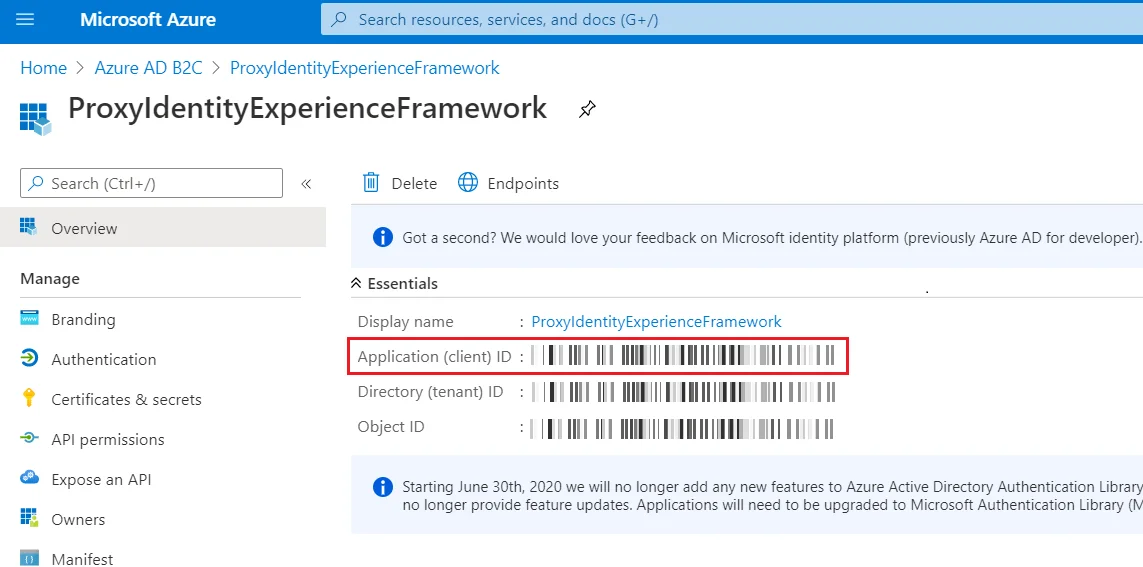The height and width of the screenshot is (567, 1143).
Task: Click the Overview grid icon
Action: [29, 227]
